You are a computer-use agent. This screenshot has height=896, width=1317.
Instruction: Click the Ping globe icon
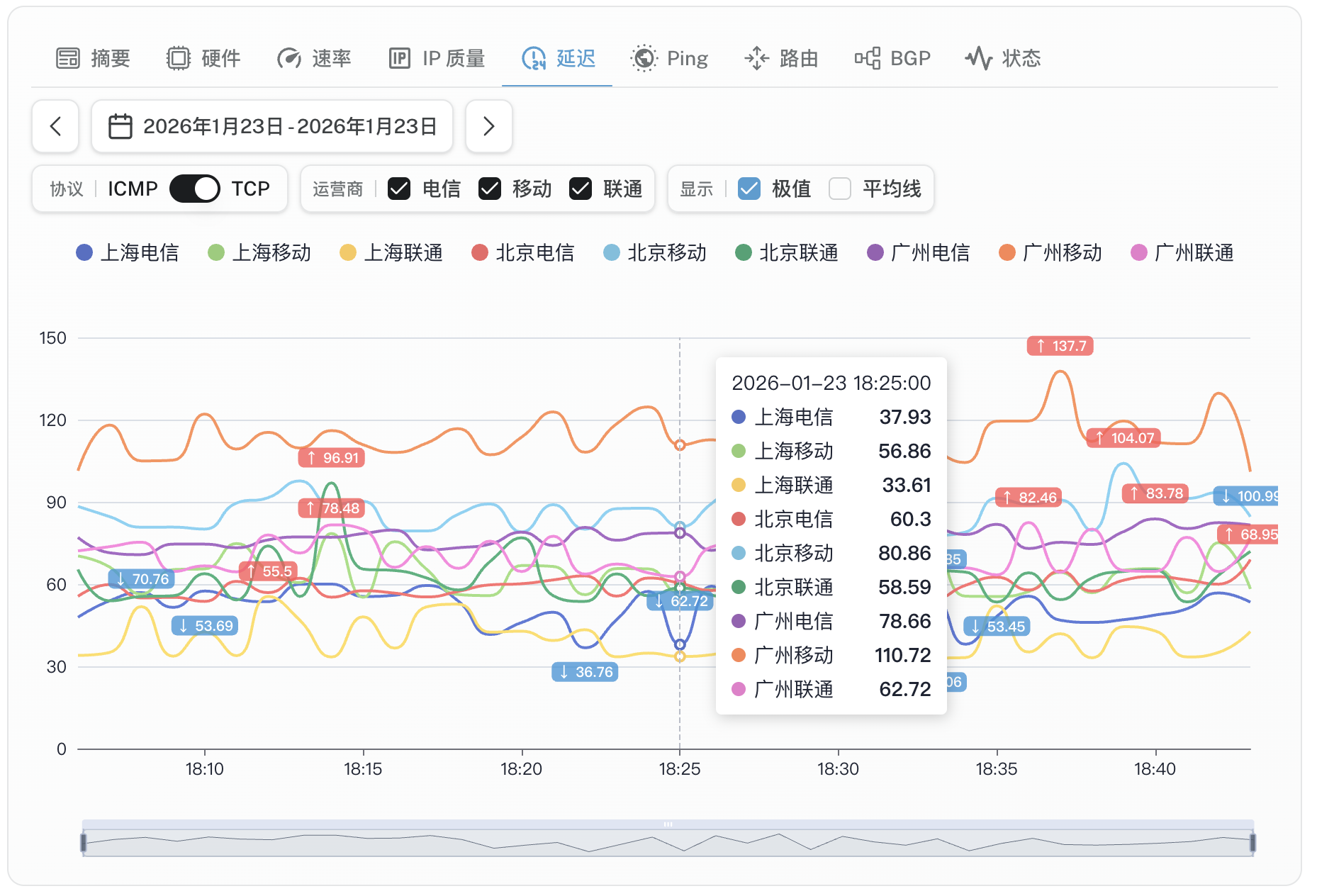[x=644, y=58]
